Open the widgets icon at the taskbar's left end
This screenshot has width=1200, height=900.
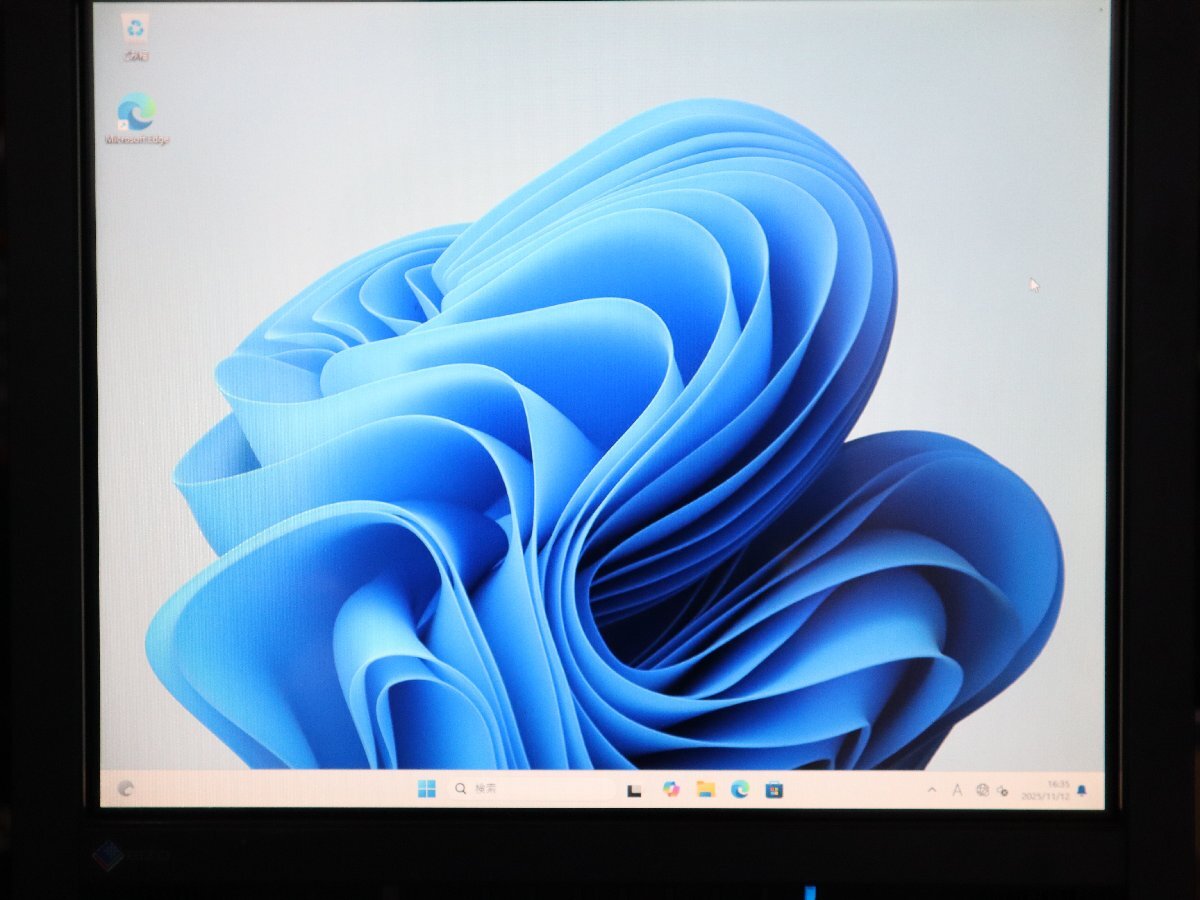tap(125, 788)
